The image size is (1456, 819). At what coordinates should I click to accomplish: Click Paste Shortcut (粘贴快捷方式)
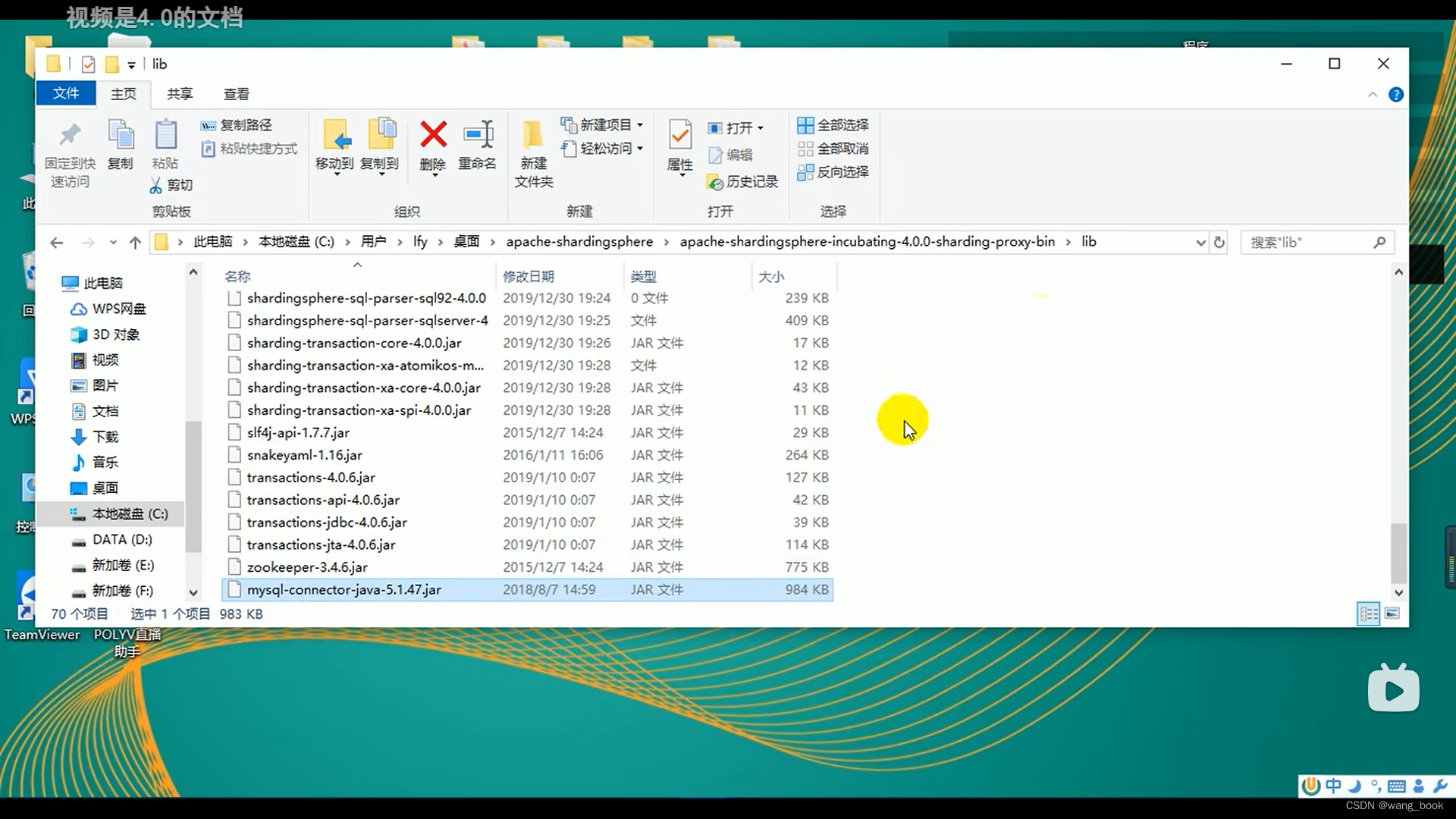(x=249, y=149)
